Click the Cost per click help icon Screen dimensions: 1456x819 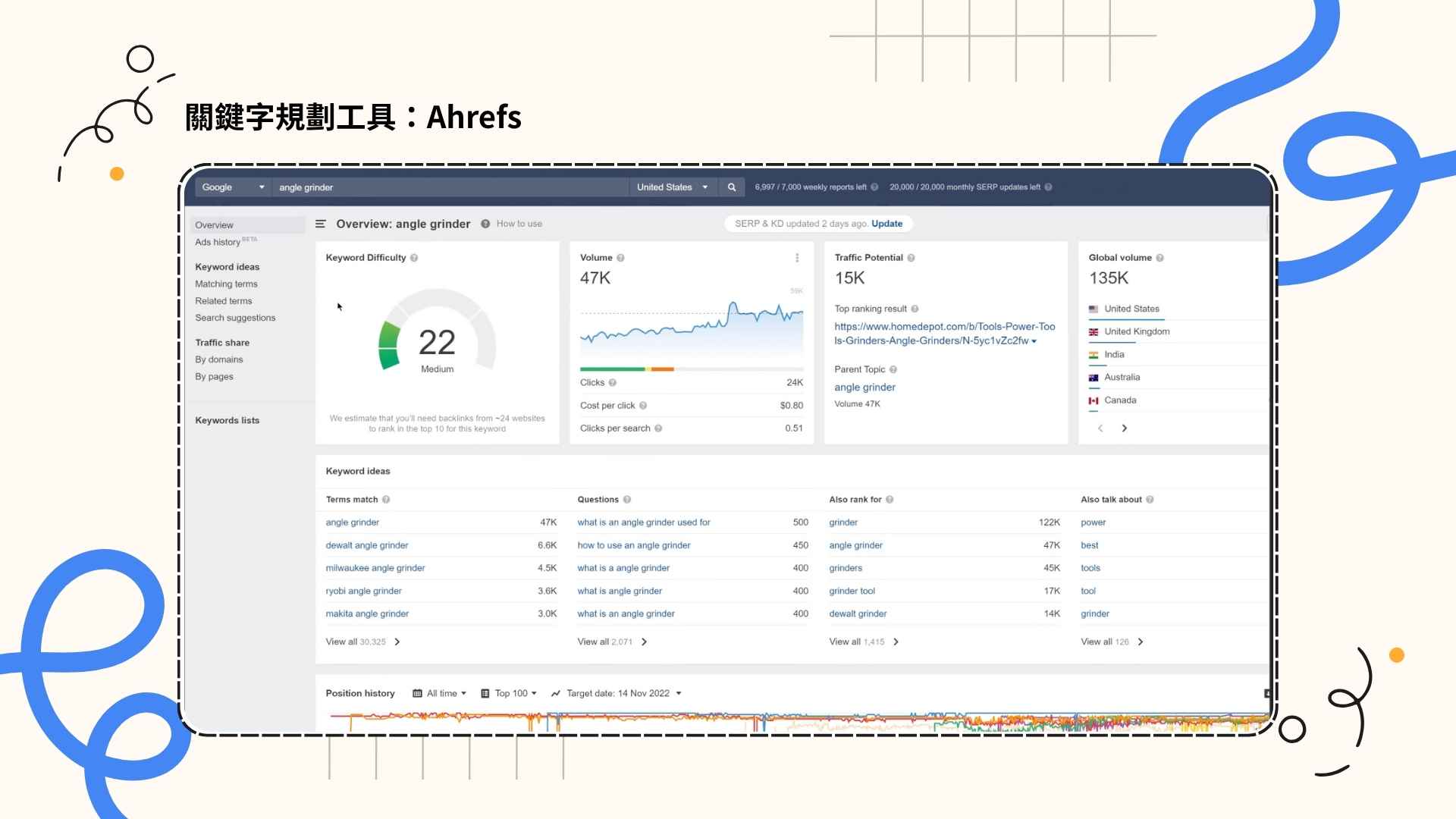point(643,406)
